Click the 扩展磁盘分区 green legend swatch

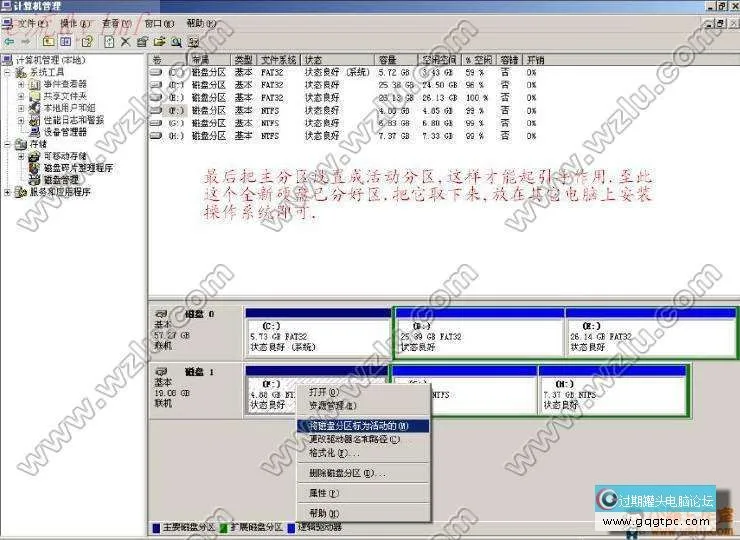(224, 528)
